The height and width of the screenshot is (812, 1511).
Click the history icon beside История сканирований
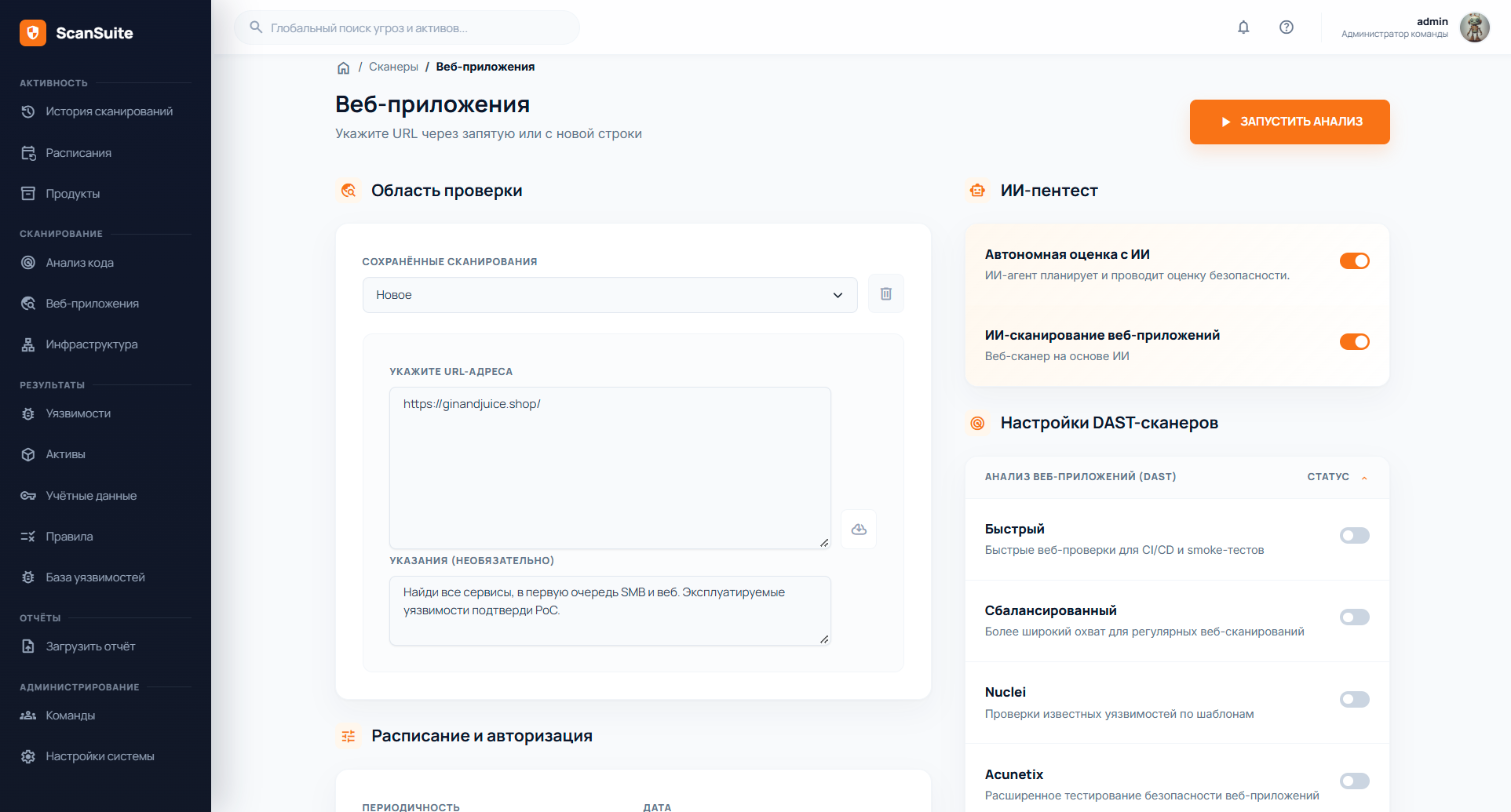click(x=28, y=111)
